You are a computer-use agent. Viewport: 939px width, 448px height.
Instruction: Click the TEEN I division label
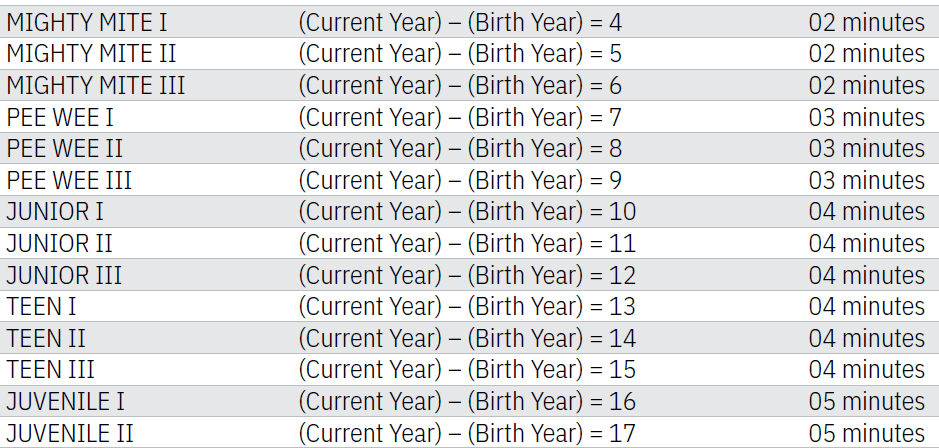(x=41, y=307)
